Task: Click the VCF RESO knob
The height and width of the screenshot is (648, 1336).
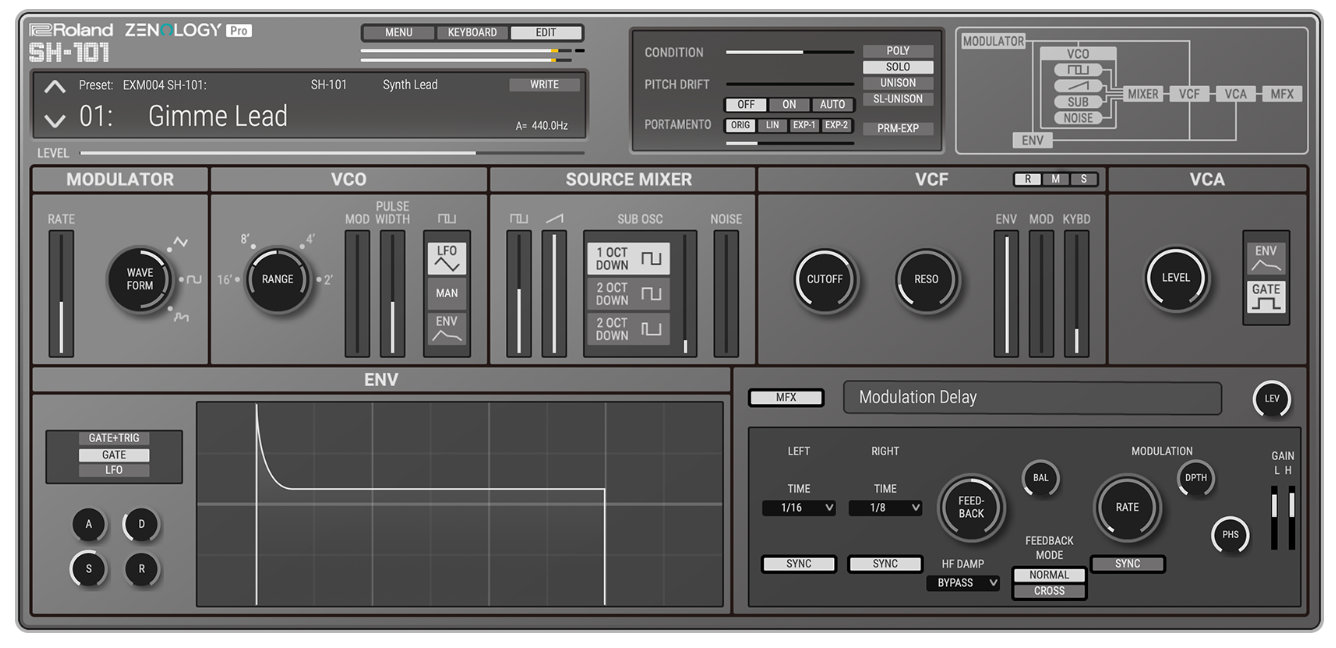Action: tap(926, 280)
